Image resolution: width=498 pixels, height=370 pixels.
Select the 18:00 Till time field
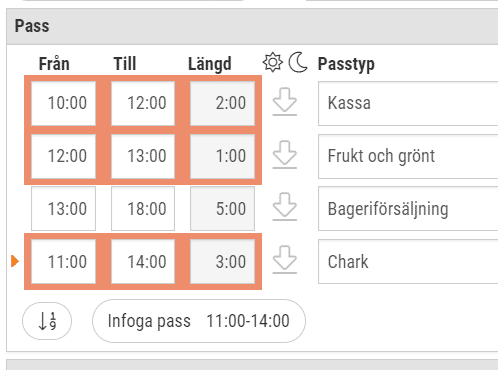pyautogui.click(x=143, y=209)
